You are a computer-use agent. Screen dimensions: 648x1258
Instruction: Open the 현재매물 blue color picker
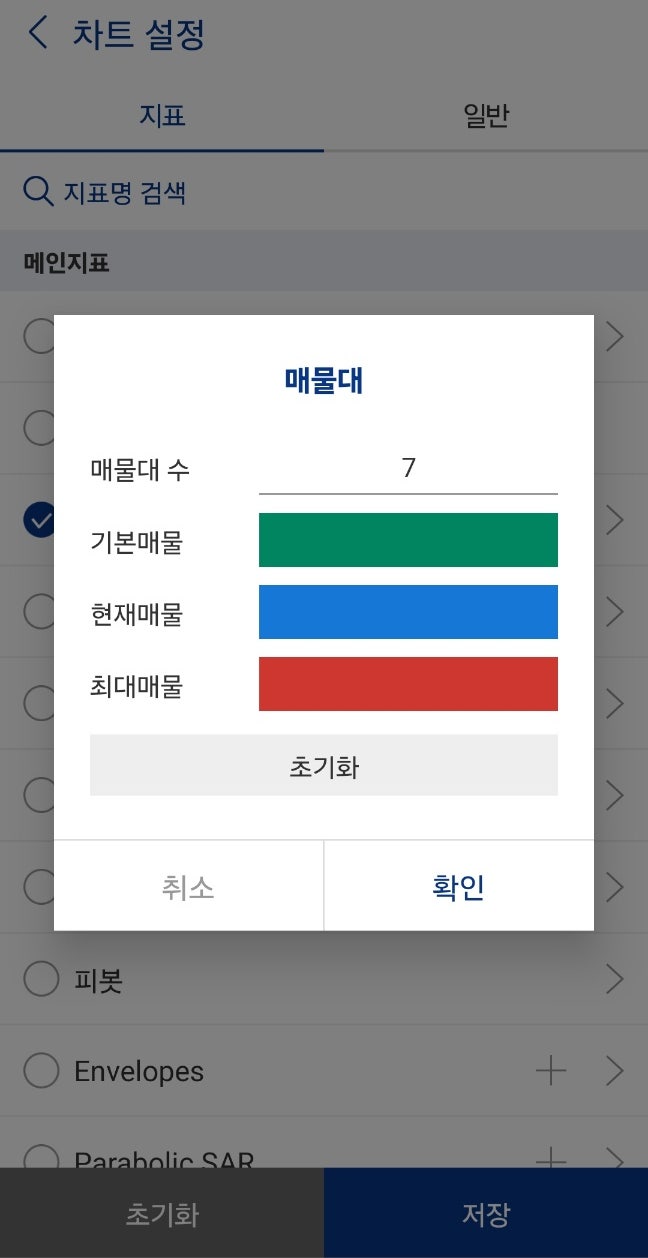(408, 612)
